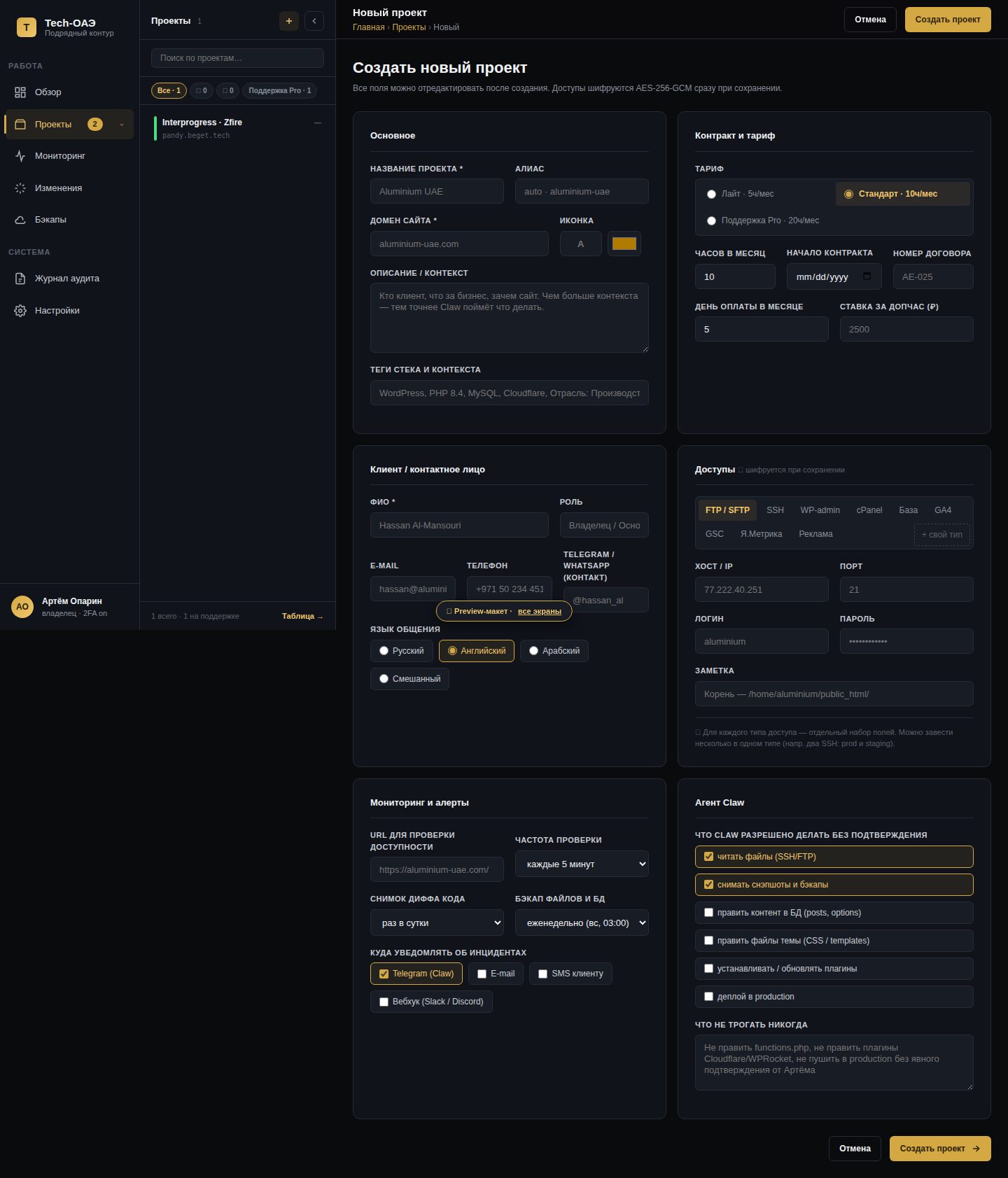Open Изменения spinner icon in sidebar
This screenshot has width=1008, height=1178.
click(20, 188)
